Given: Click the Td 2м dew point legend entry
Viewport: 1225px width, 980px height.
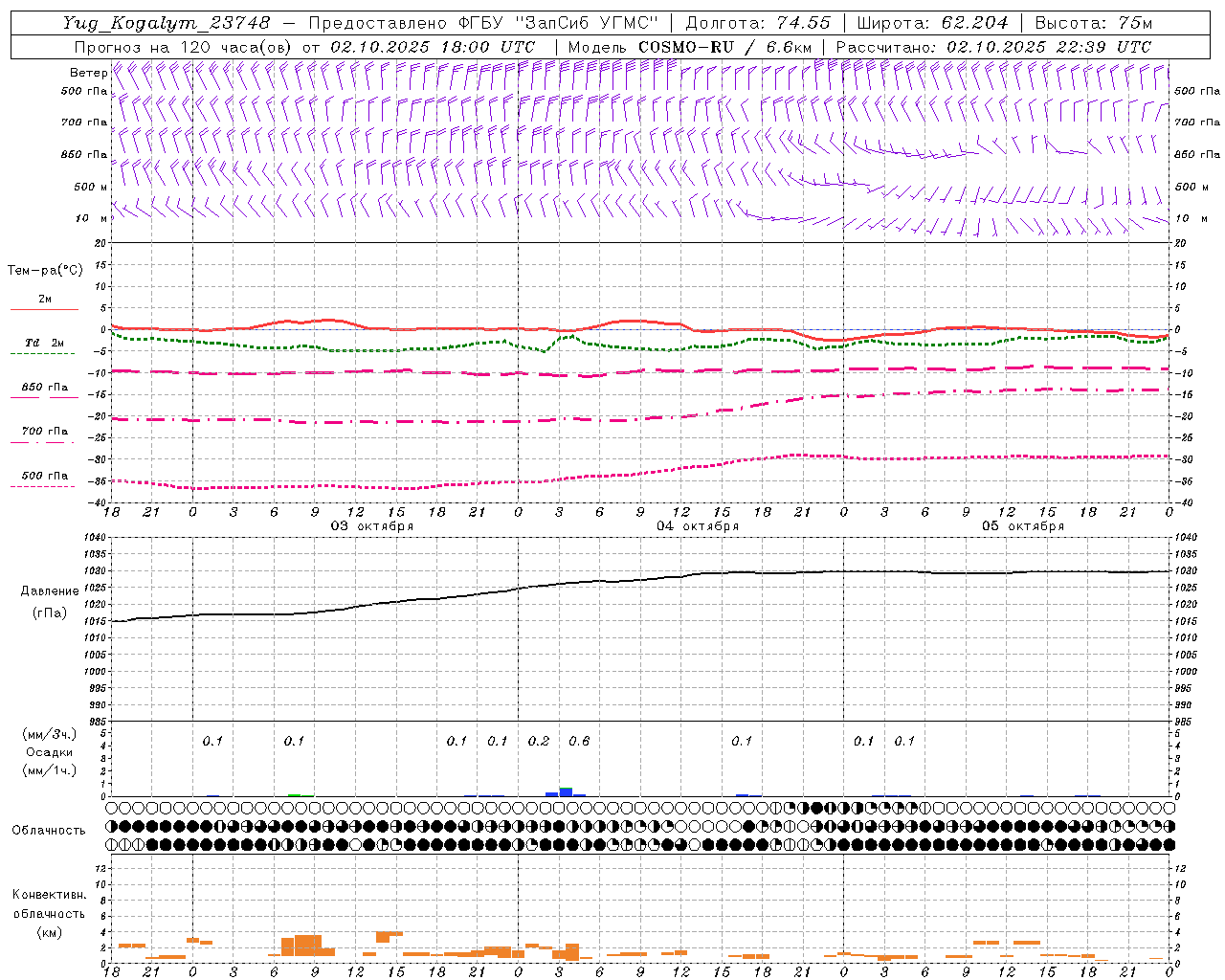Looking at the screenshot, I should 45,343.
